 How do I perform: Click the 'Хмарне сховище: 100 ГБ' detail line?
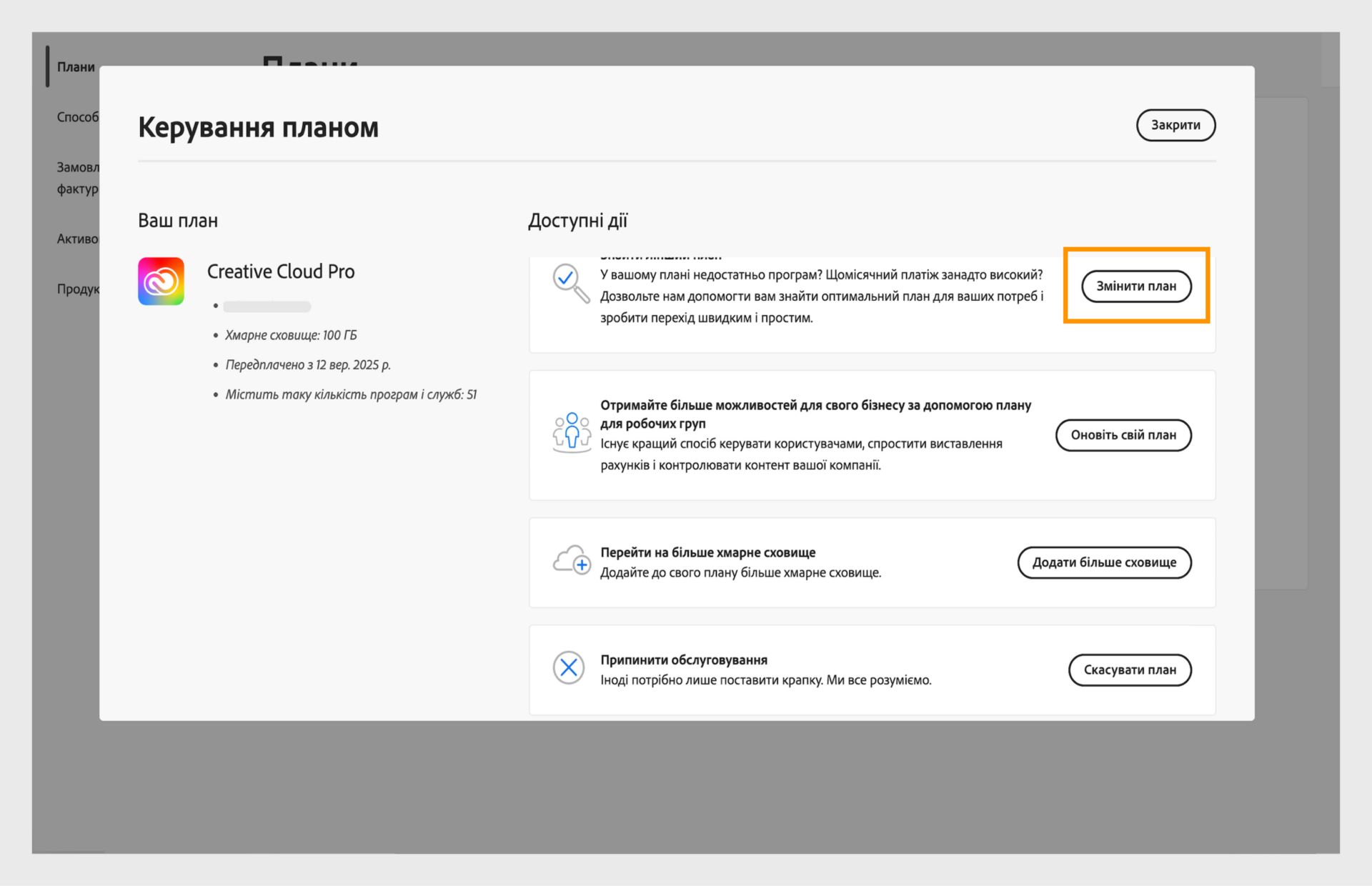click(291, 335)
